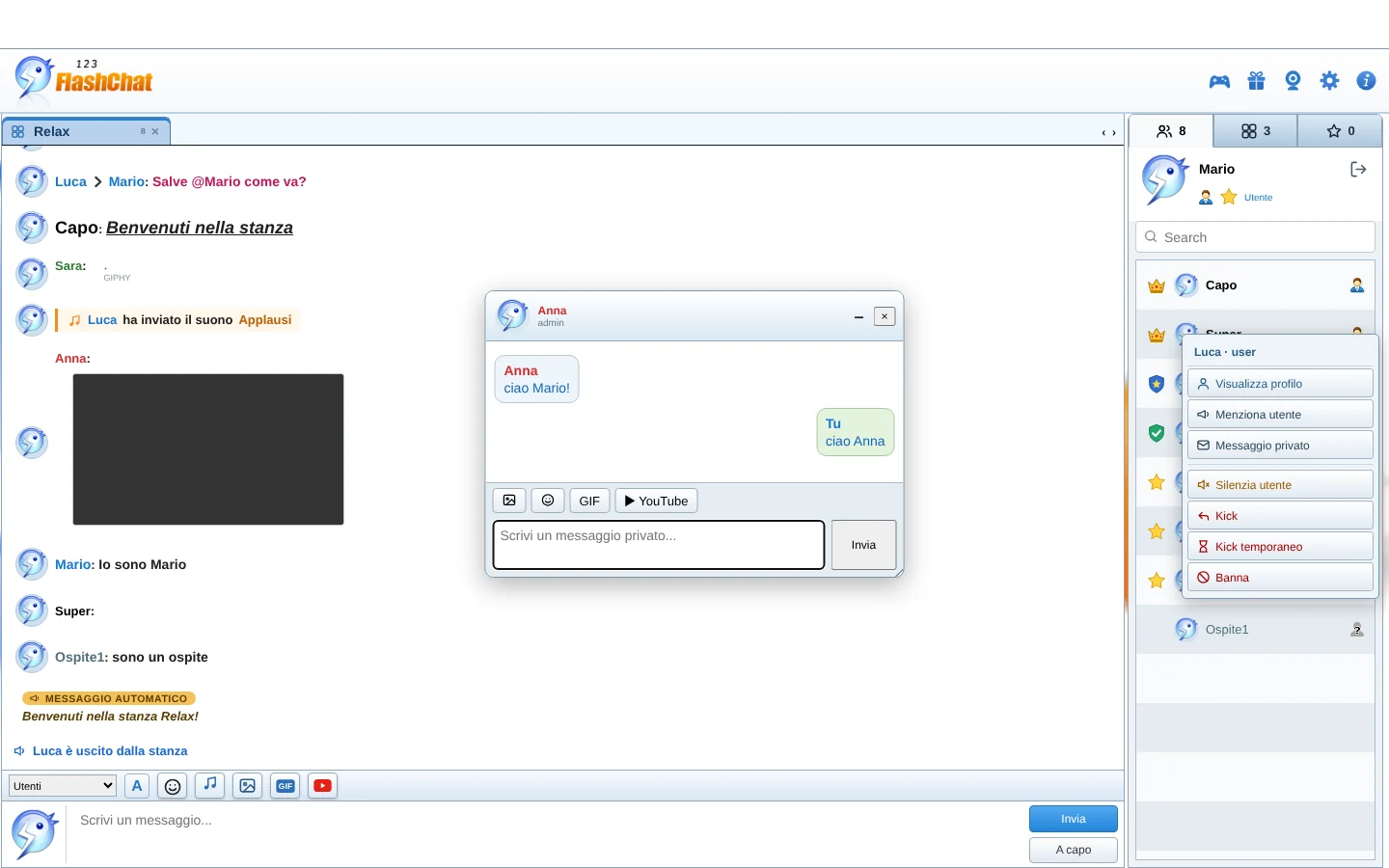Open the gift icon in header
The height and width of the screenshot is (868, 1389).
click(x=1256, y=81)
